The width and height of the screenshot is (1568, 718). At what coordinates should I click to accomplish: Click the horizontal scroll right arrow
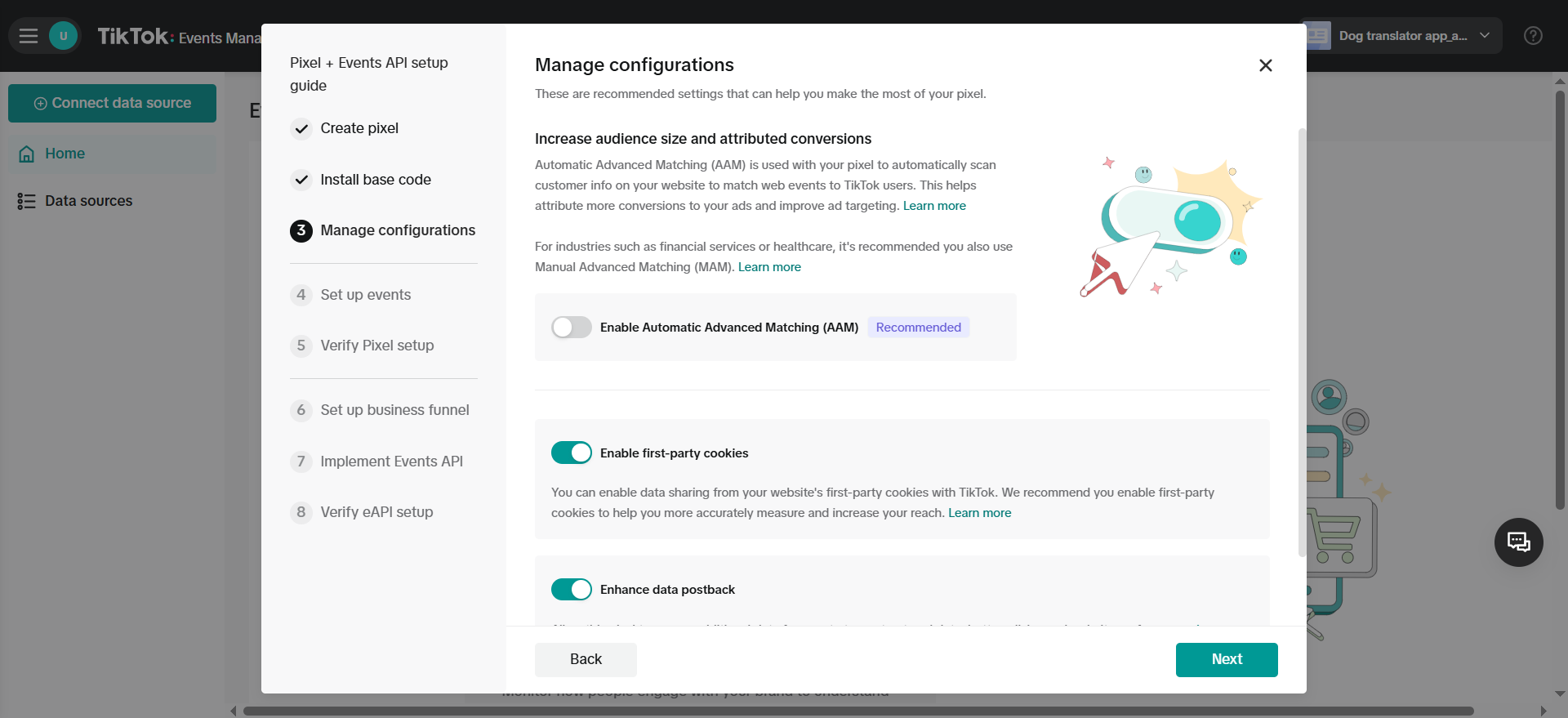1543,711
